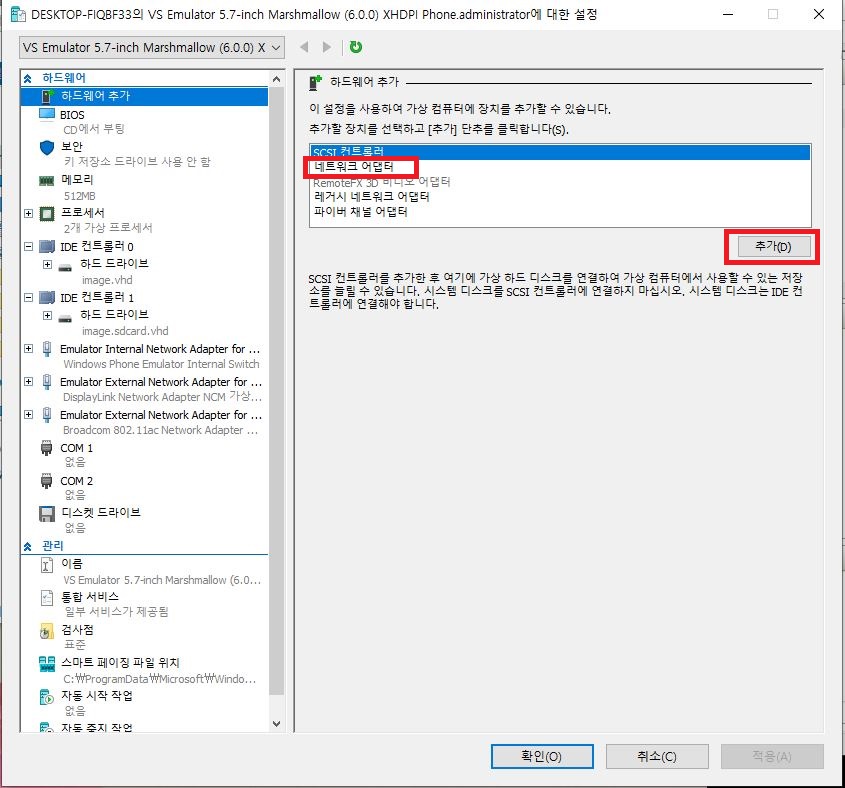This screenshot has width=845, height=788.
Task: Expand the DisplayLink External Network Adapter node
Action: (x=29, y=382)
